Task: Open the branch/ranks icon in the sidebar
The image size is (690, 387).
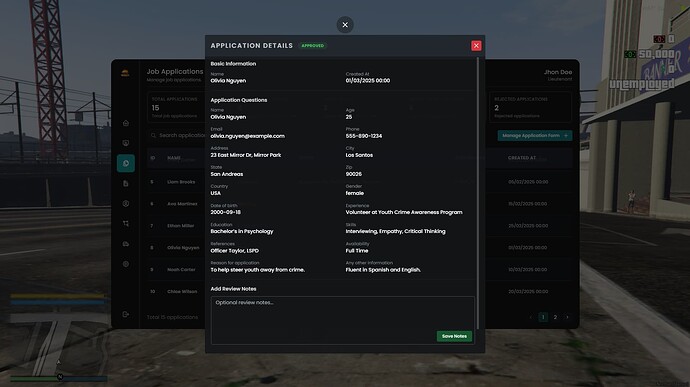Action: 126,224
